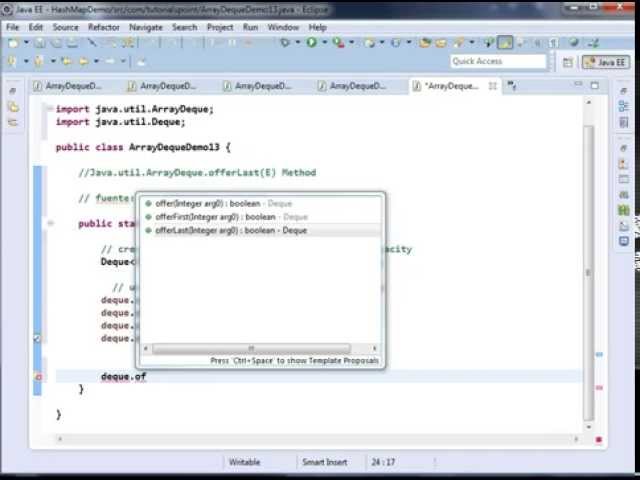The height and width of the screenshot is (480, 640).
Task: Click the blue marker in overview ruler
Action: pyautogui.click(x=599, y=354)
